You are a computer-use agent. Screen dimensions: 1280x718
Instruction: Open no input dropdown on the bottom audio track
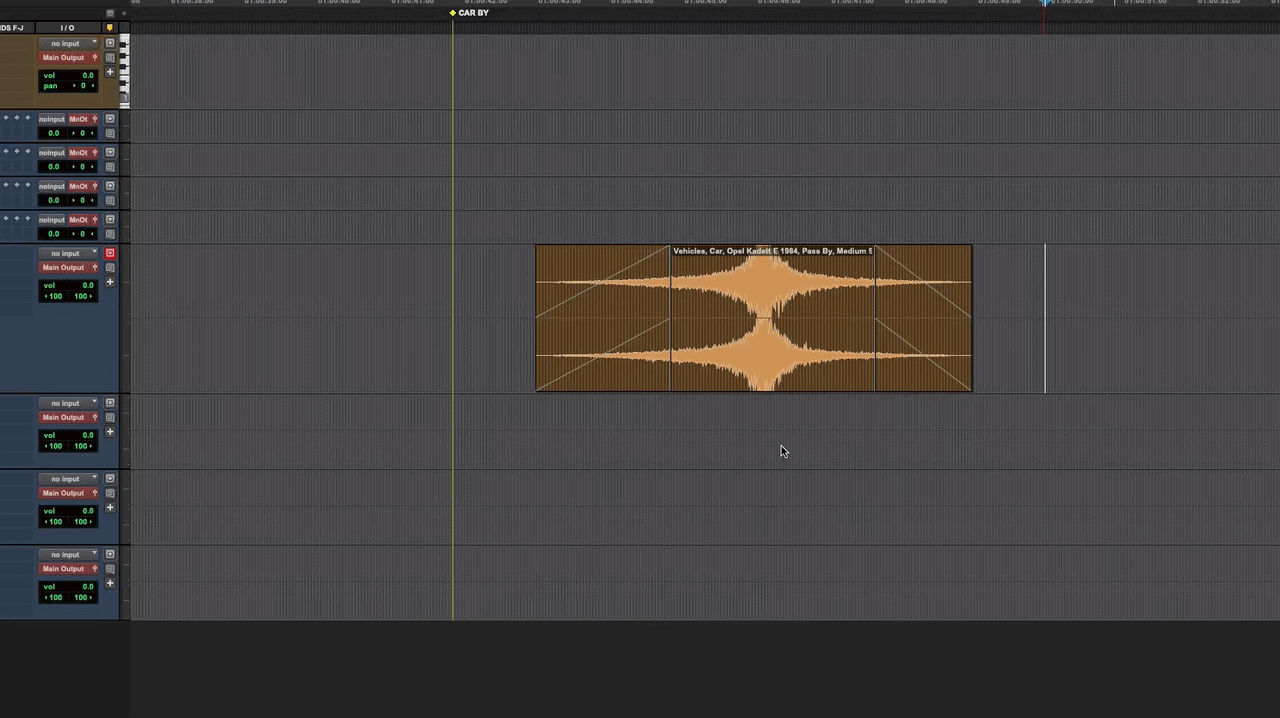(68, 555)
